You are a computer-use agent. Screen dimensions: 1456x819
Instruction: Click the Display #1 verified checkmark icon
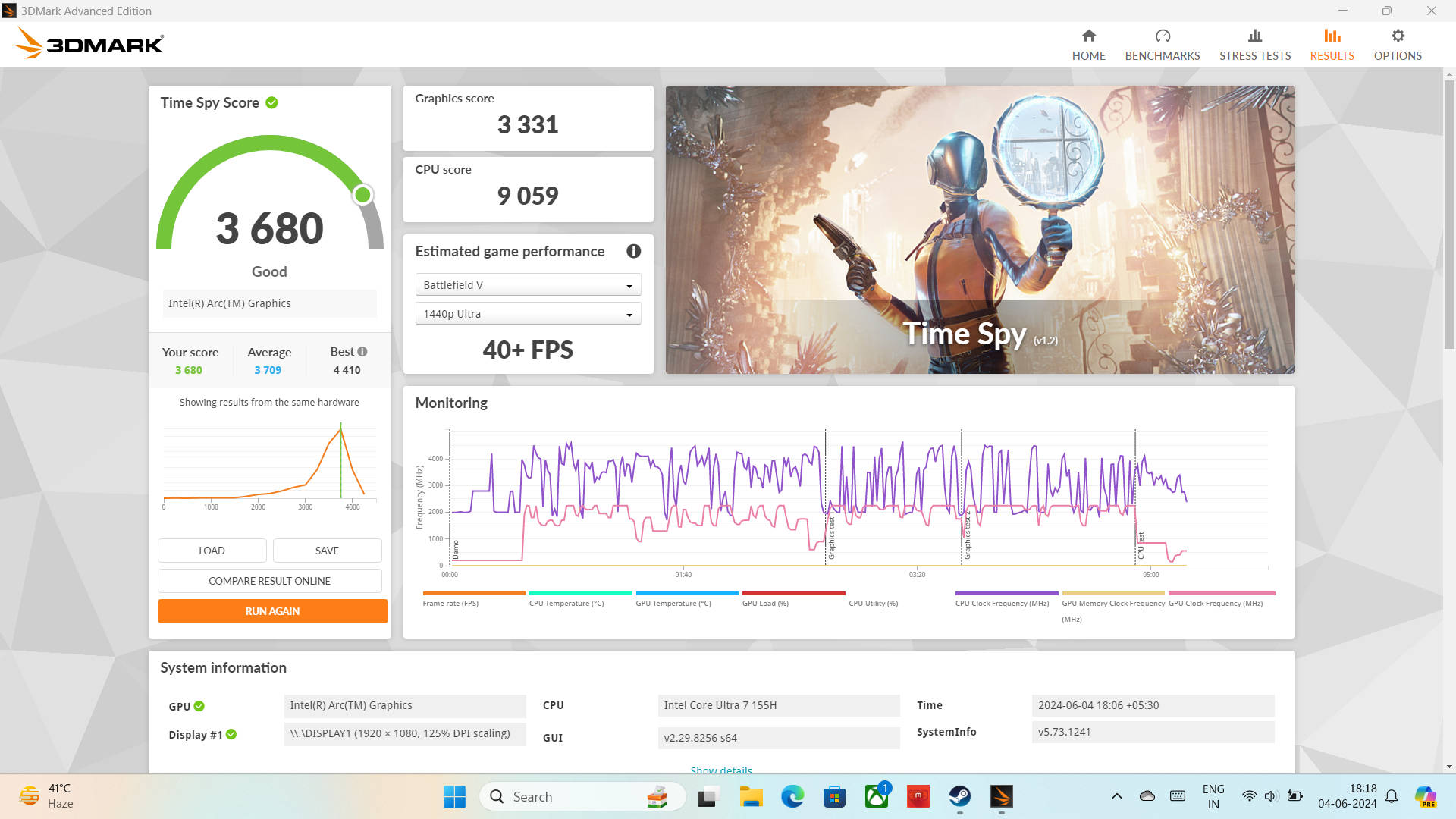tap(231, 734)
